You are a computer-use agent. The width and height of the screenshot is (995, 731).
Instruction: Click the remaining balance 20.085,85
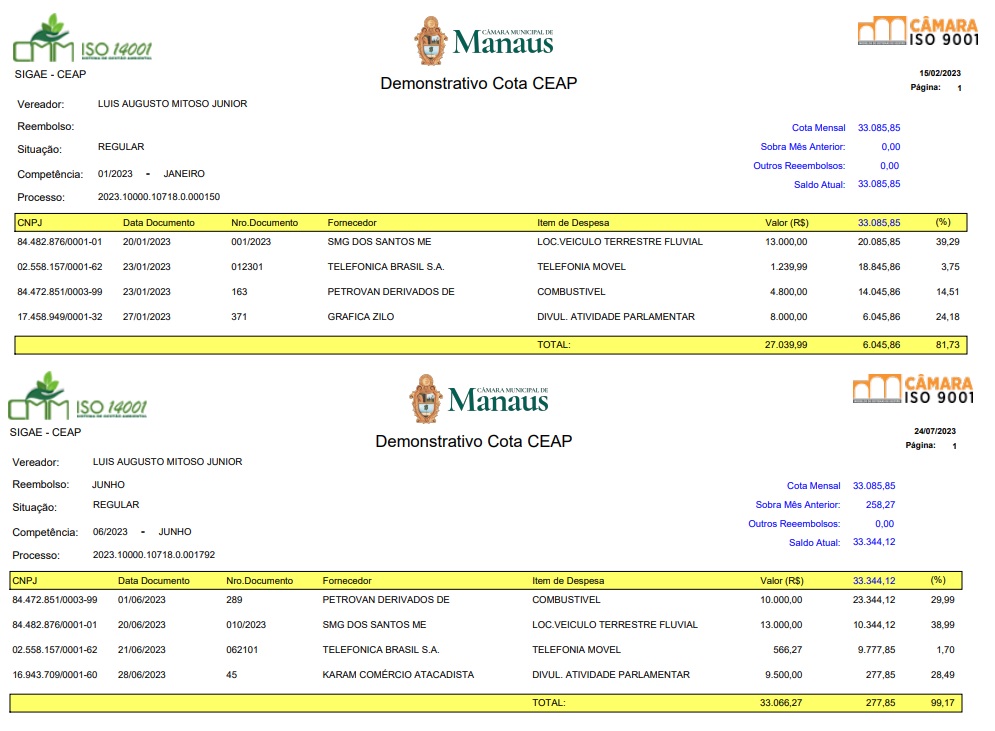tap(879, 242)
